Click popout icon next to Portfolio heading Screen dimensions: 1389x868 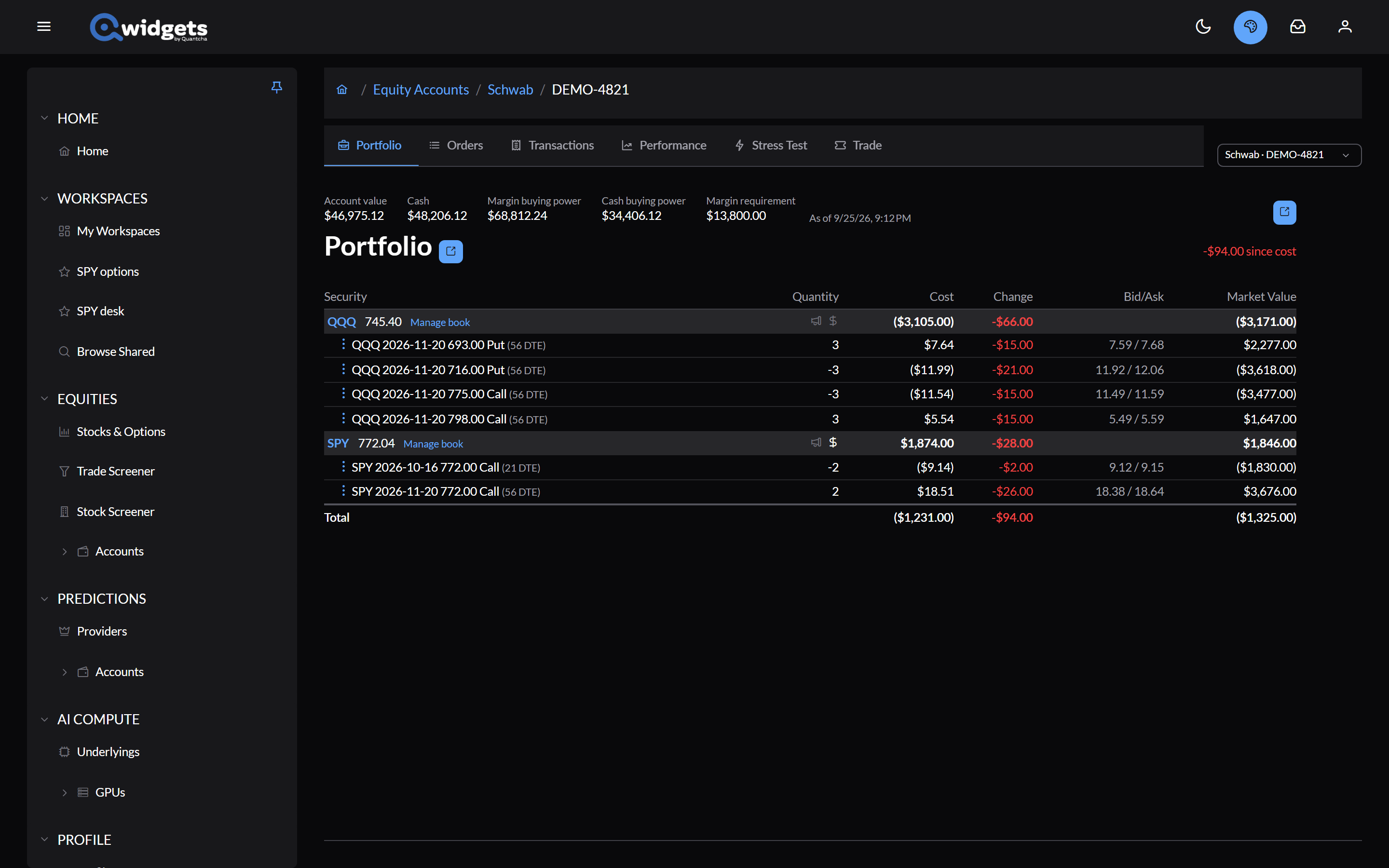[x=451, y=251]
